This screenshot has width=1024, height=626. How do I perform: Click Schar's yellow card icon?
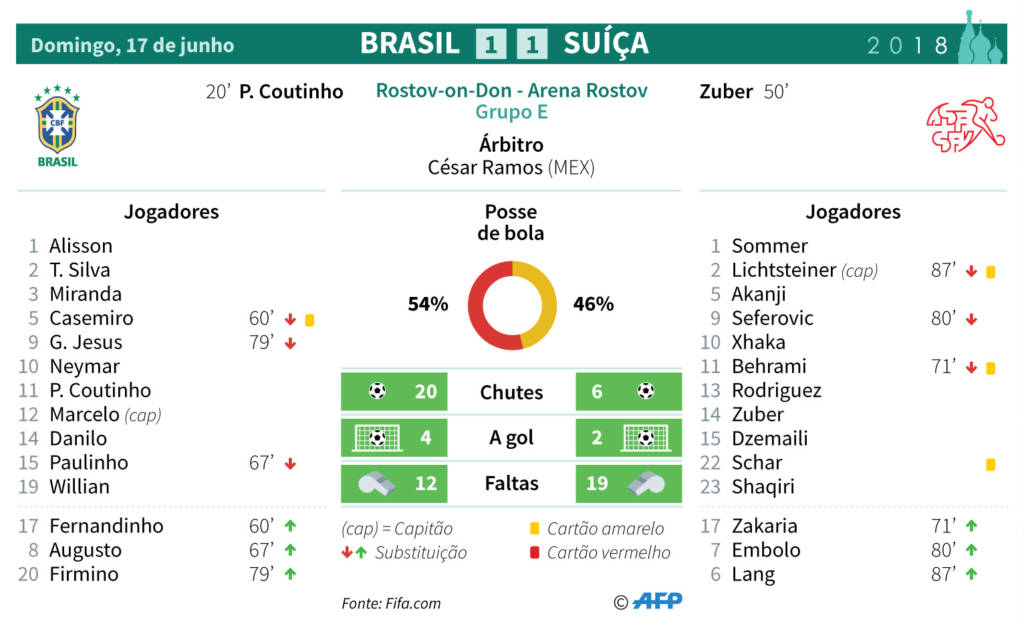(991, 464)
